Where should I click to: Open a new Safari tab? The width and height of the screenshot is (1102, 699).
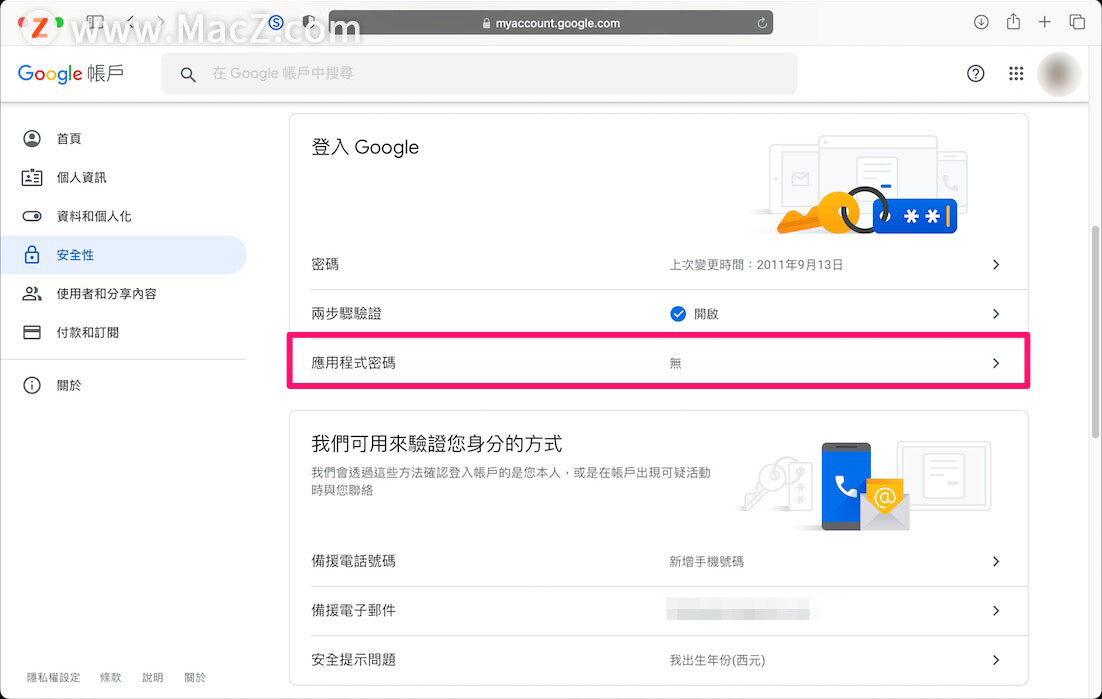coord(1044,22)
